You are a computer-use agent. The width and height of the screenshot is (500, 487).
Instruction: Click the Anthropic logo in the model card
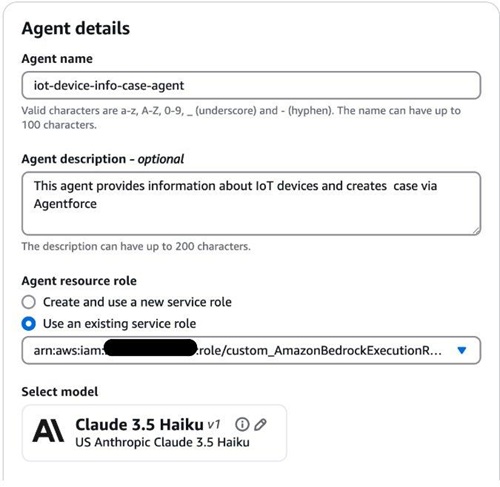48,431
